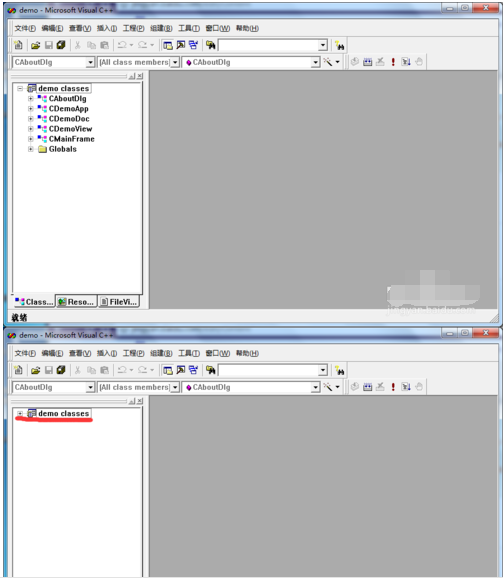This screenshot has width=503, height=578.
Task: Toggle Output pane icon in top window
Action: [x=181, y=45]
